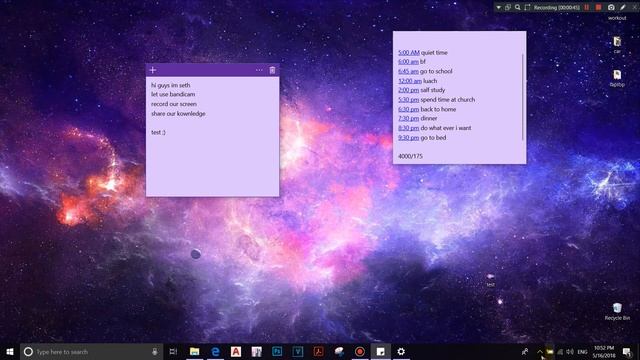The width and height of the screenshot is (640, 360).
Task: Open Settings gear from the taskbar
Action: [401, 351]
